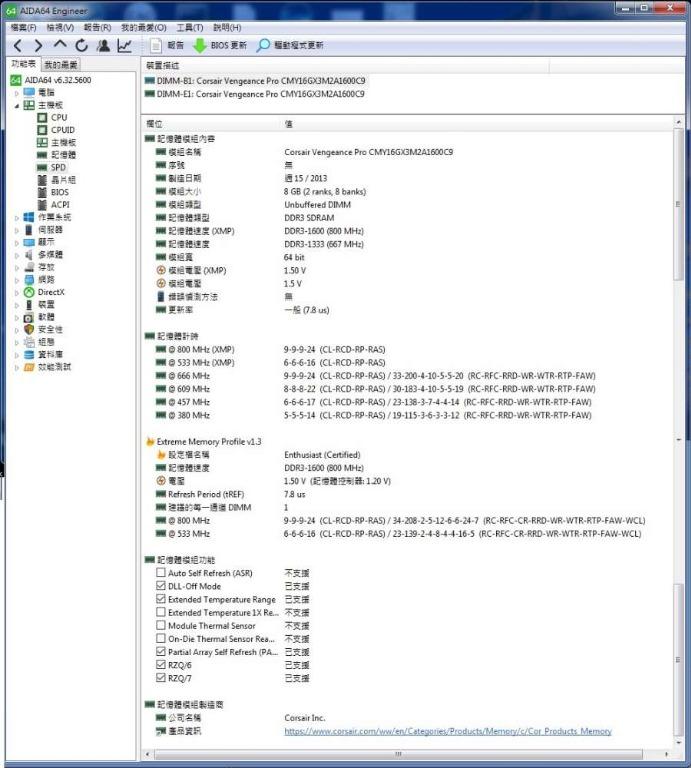Click the security shield tree icon
The height and width of the screenshot is (768, 691).
tap(29, 329)
